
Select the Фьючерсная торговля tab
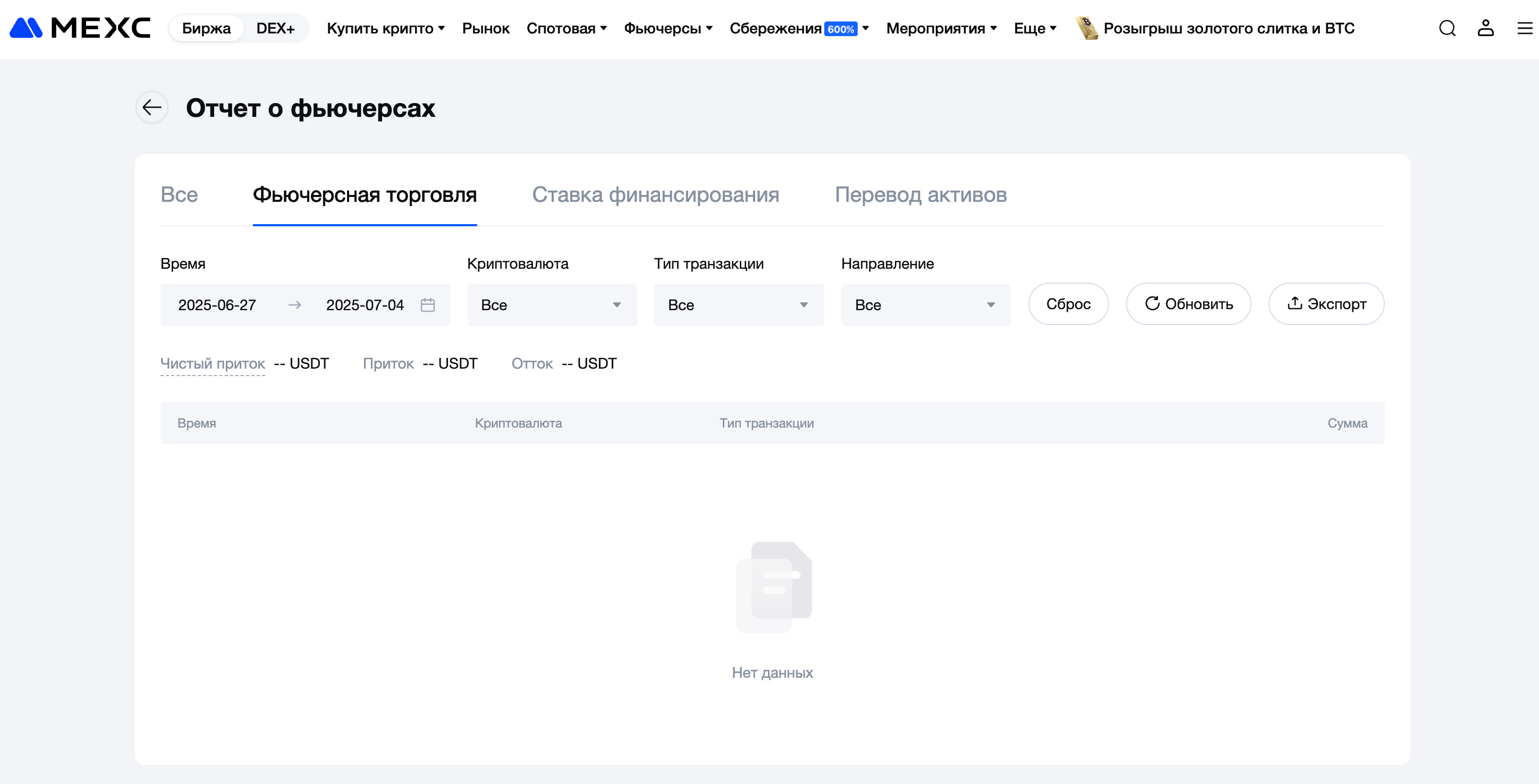click(365, 194)
